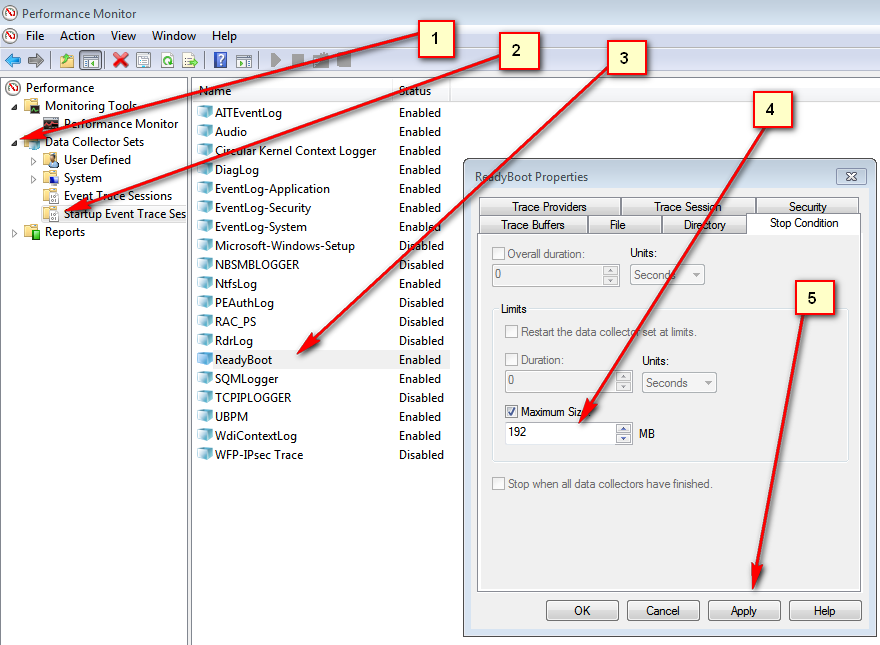Open the Window menu
The width and height of the screenshot is (880, 645).
click(174, 36)
